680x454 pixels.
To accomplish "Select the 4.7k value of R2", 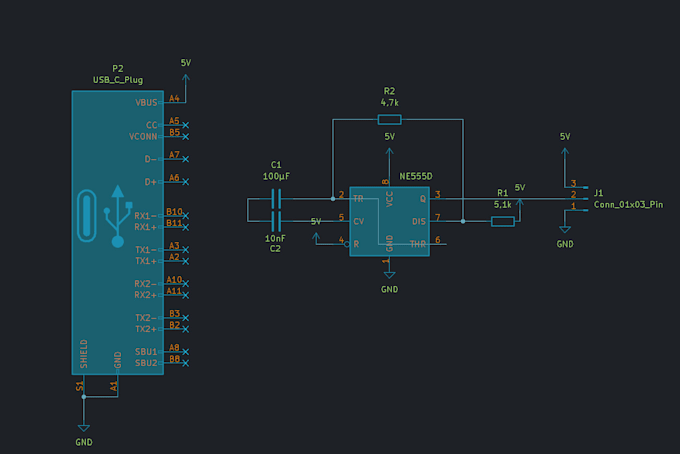I will point(389,103).
